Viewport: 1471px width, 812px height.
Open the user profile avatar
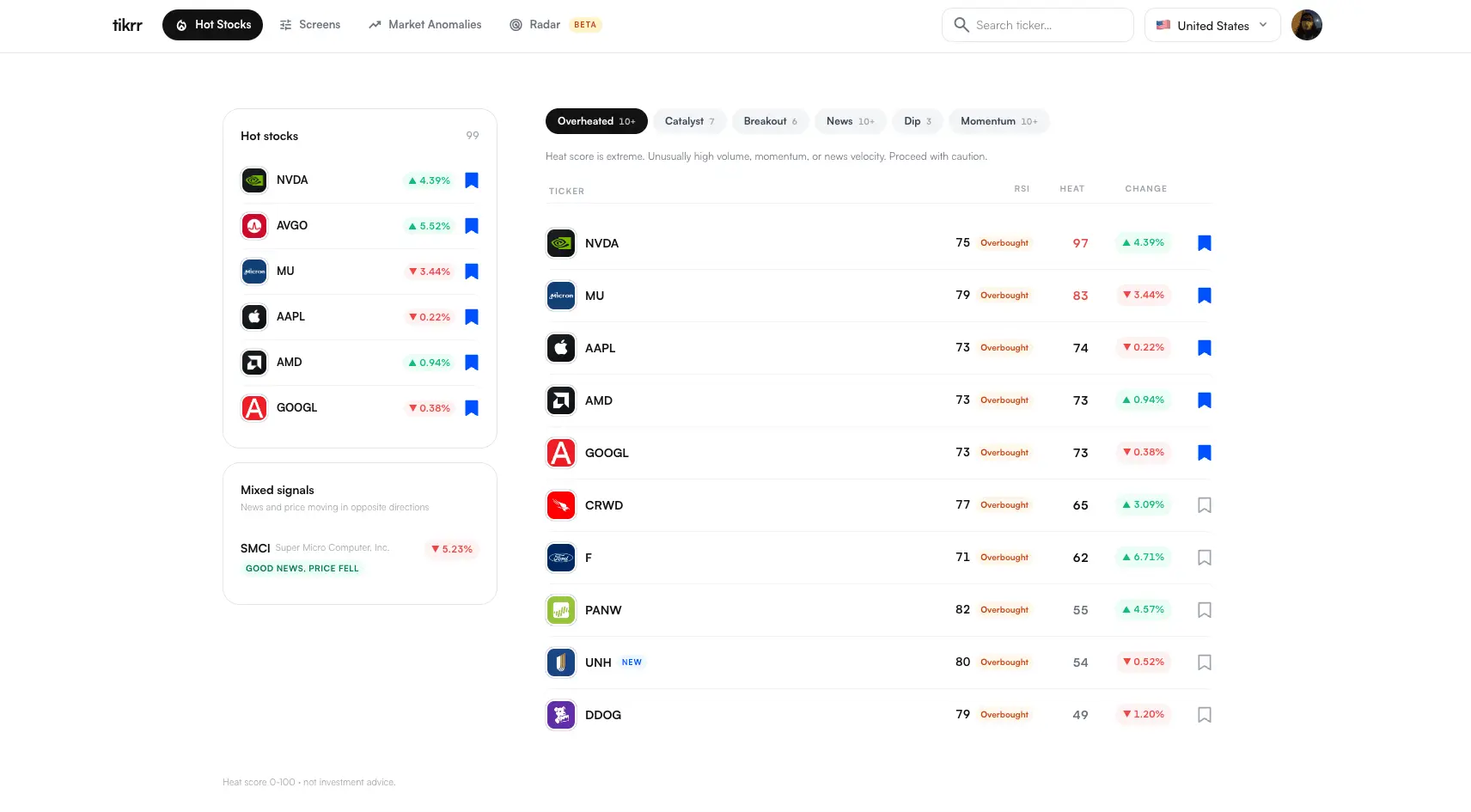point(1307,25)
